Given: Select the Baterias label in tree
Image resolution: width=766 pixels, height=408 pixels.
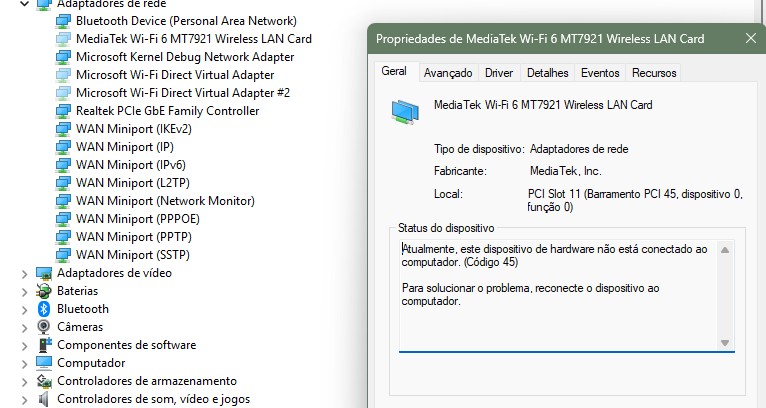Looking at the screenshot, I should click(x=78, y=291).
